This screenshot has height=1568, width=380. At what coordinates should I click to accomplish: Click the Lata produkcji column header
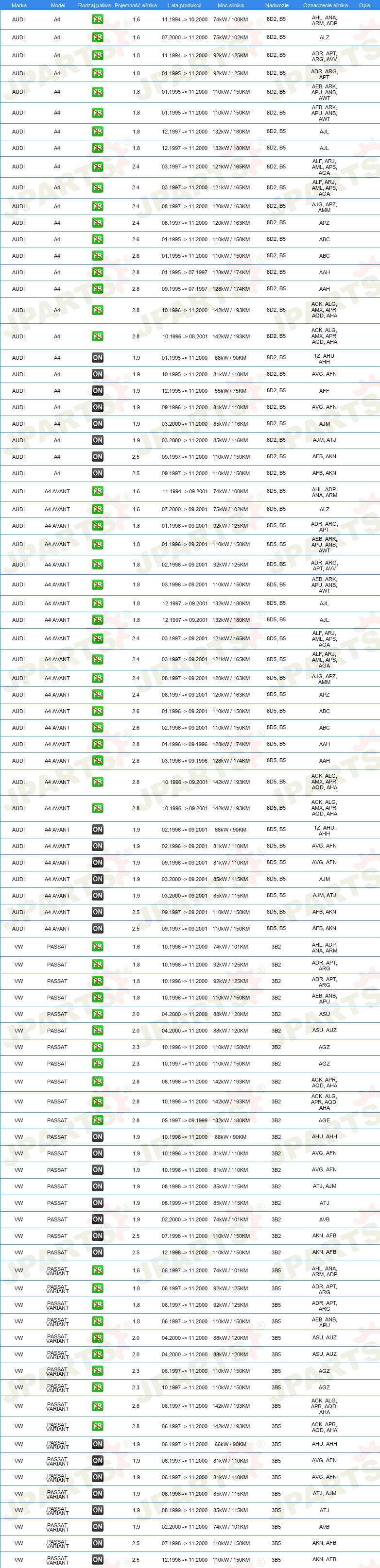pyautogui.click(x=185, y=5)
